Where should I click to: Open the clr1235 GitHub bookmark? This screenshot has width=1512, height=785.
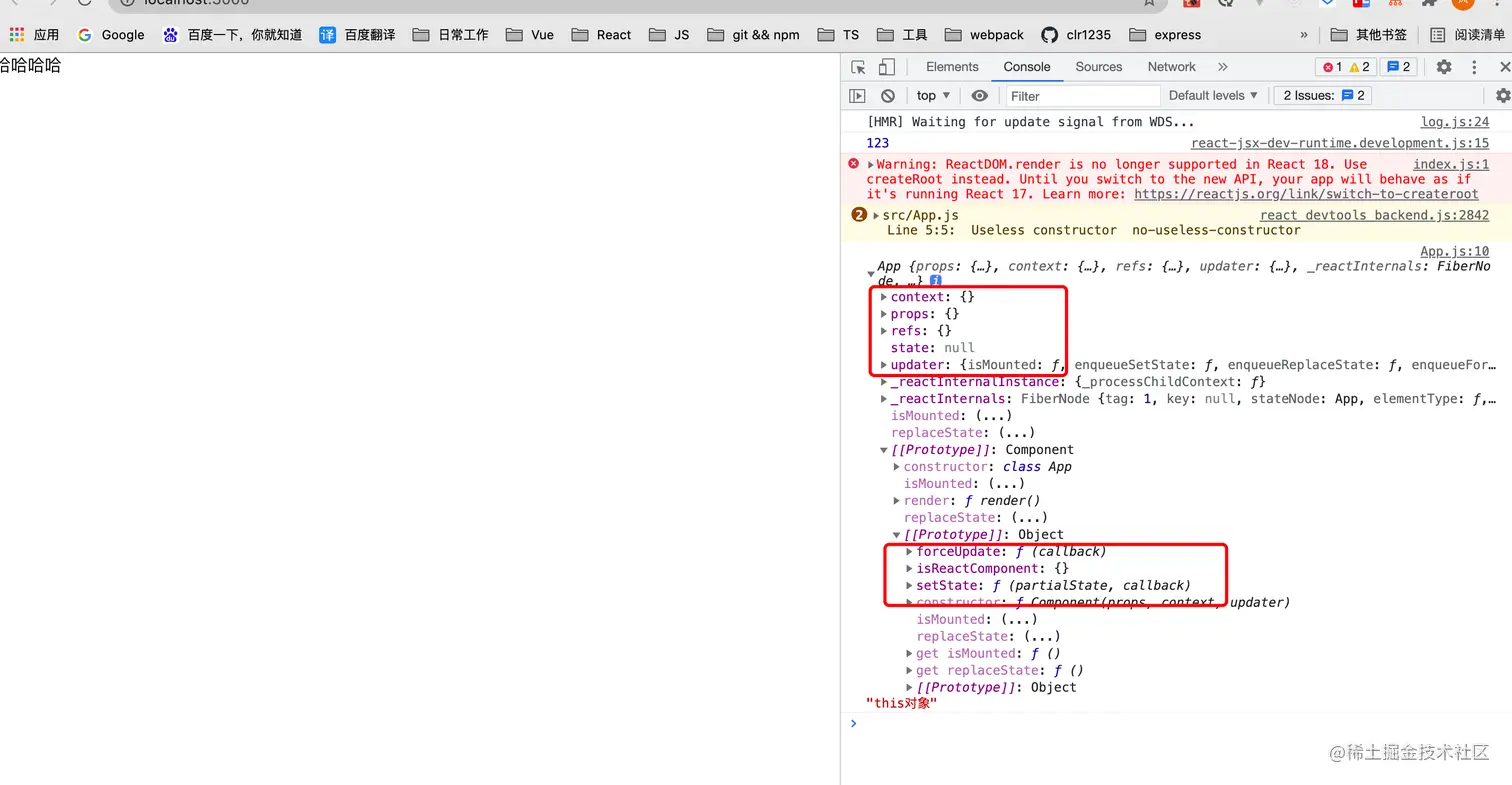coord(1076,35)
